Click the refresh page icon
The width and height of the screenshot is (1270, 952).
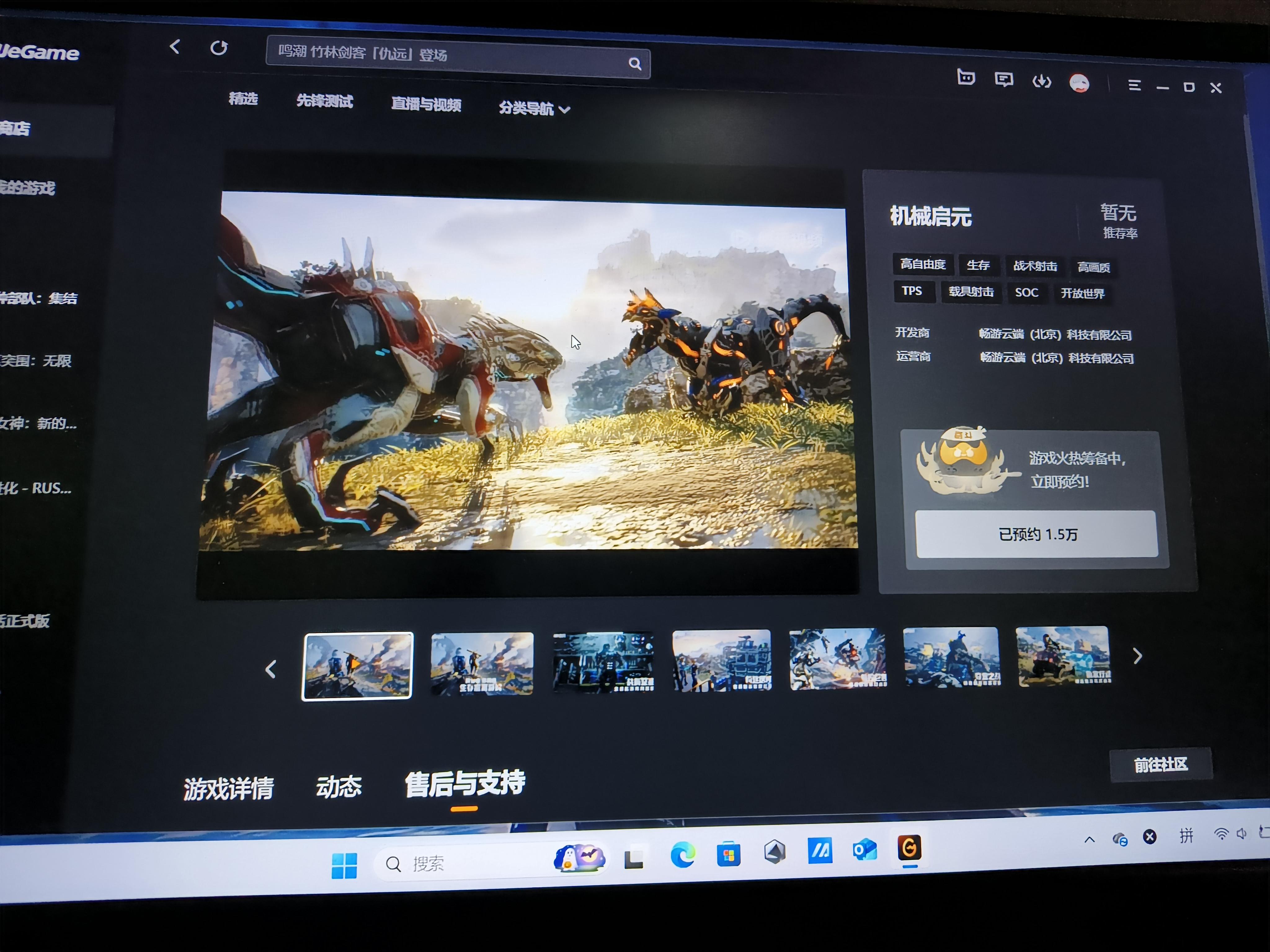tap(219, 48)
